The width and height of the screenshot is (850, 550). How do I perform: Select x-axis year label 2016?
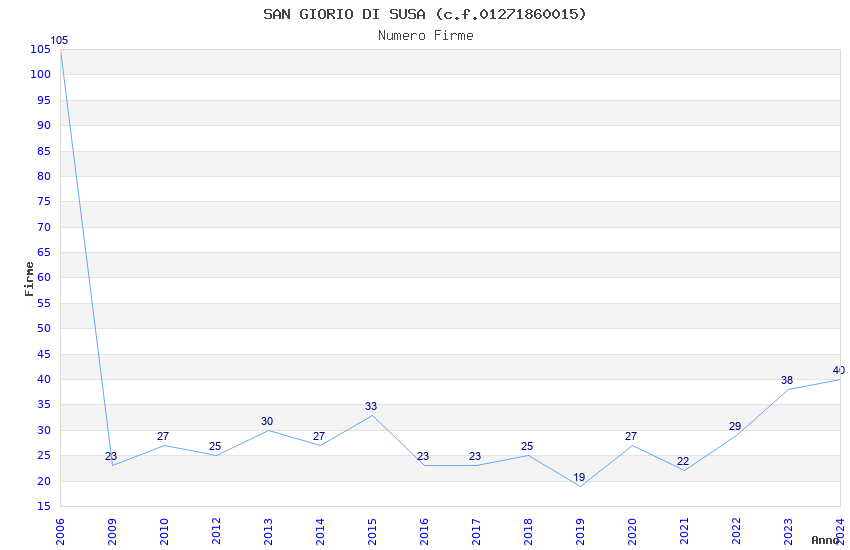point(424,532)
